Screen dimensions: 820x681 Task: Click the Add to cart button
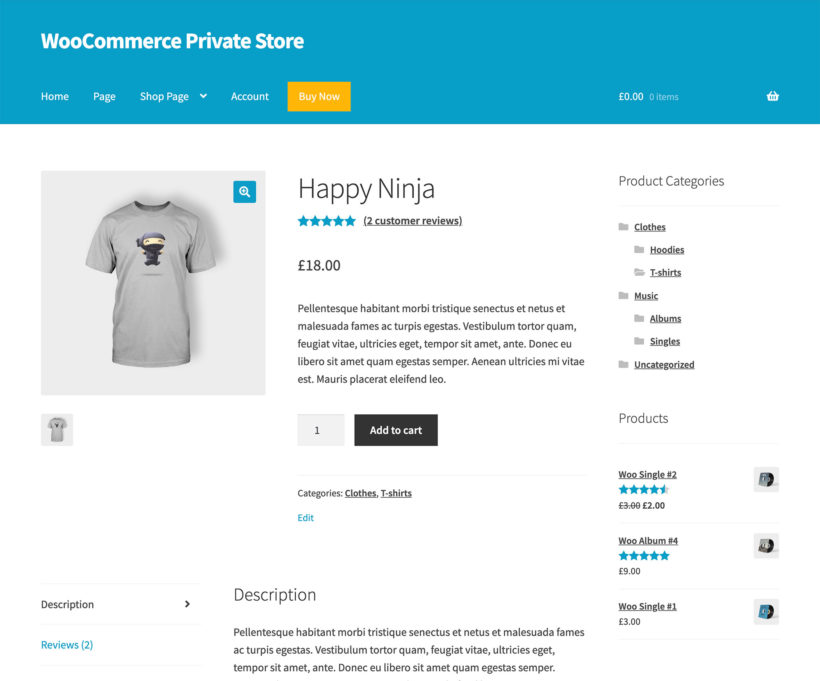pos(395,429)
